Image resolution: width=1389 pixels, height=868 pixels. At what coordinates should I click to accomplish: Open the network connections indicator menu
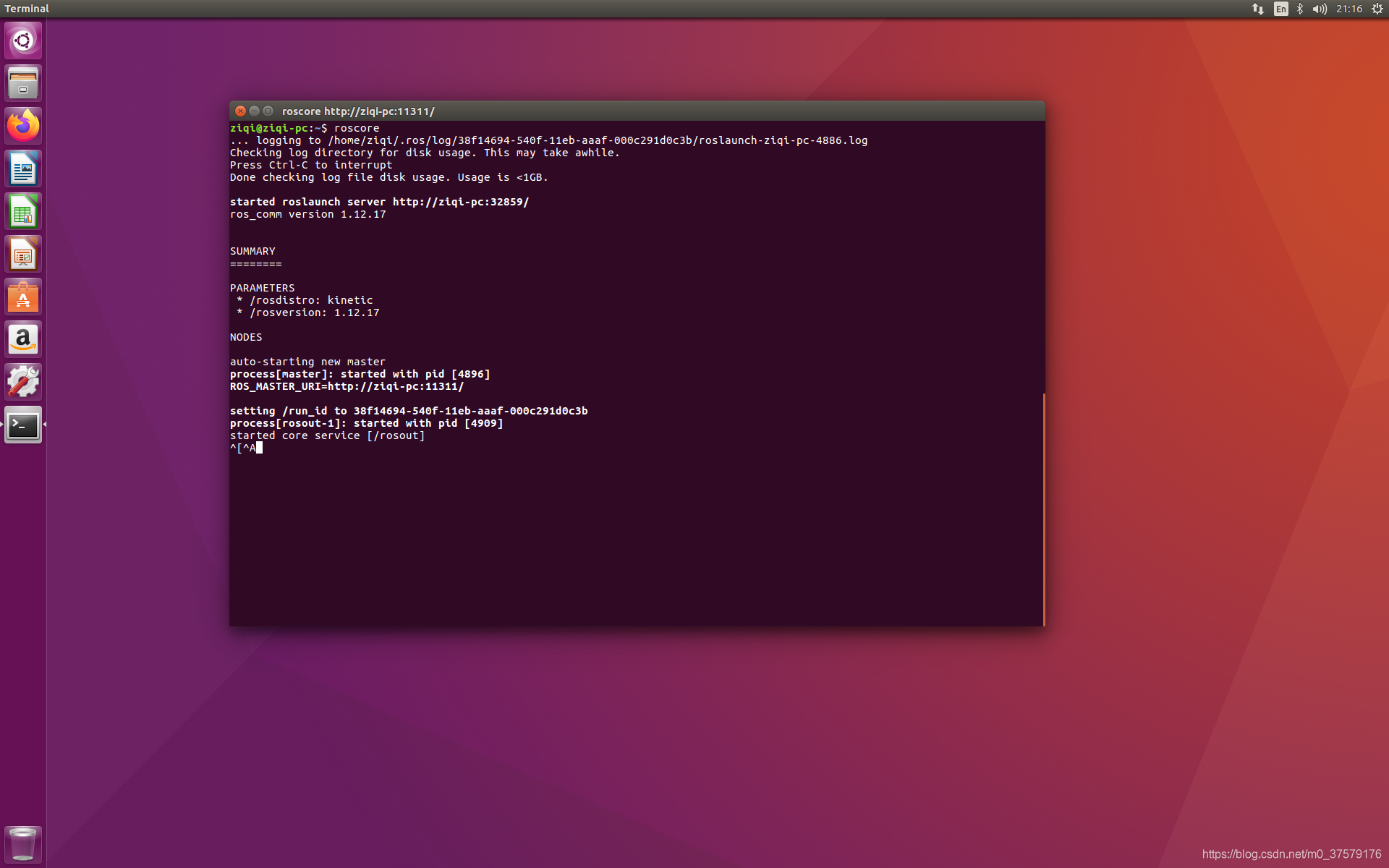pyautogui.click(x=1258, y=9)
